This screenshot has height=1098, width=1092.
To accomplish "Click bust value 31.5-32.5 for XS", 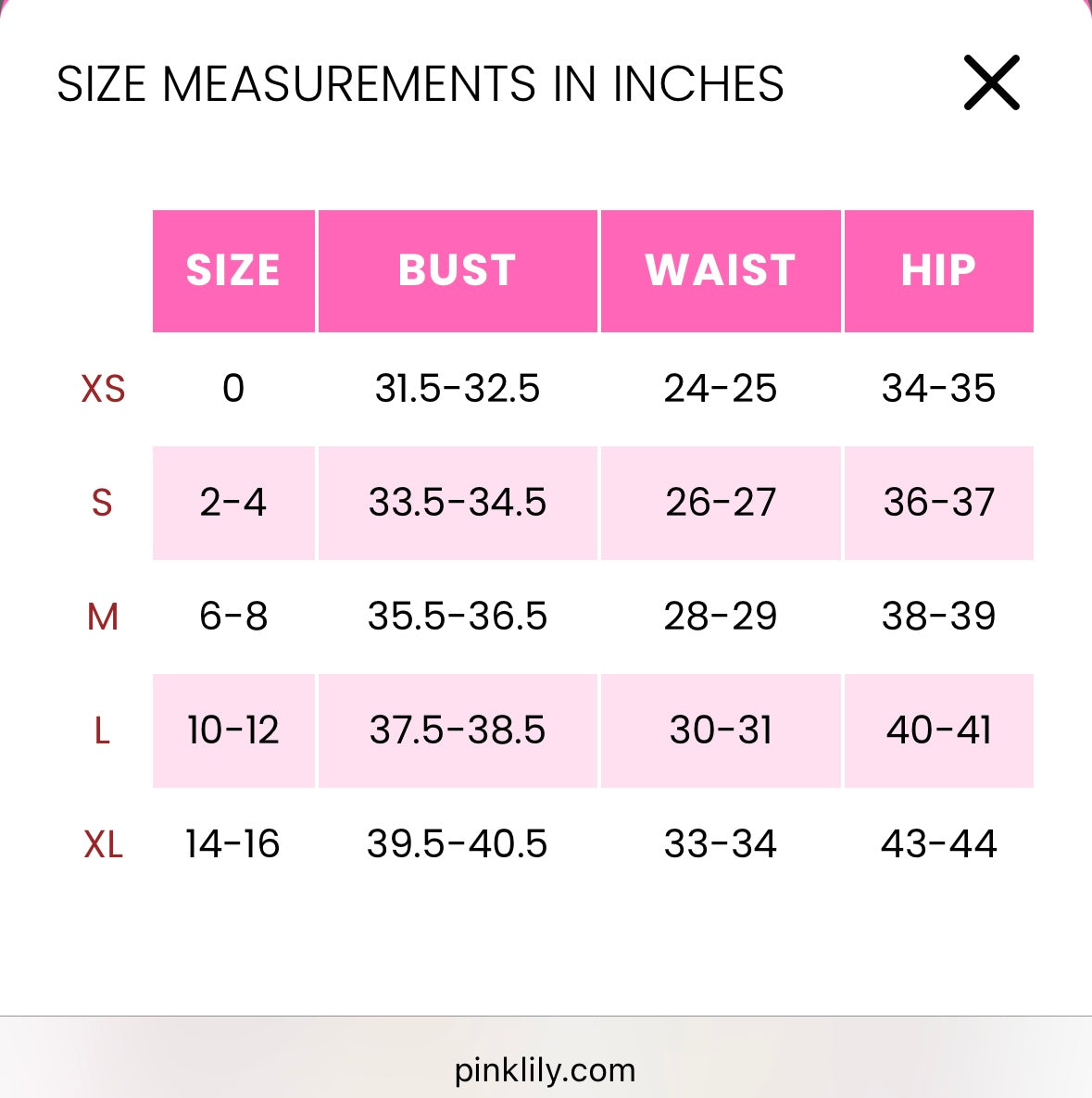I will (x=458, y=389).
